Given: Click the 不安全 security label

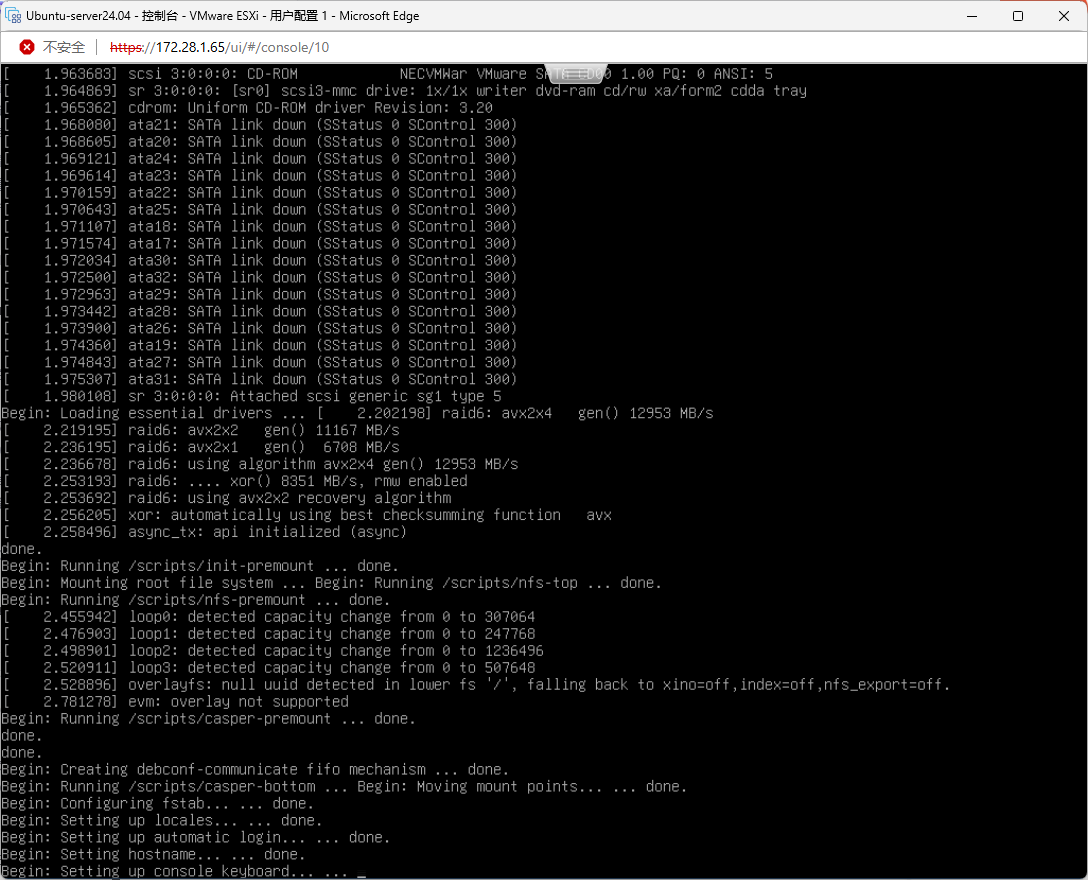Looking at the screenshot, I should pyautogui.click(x=64, y=47).
